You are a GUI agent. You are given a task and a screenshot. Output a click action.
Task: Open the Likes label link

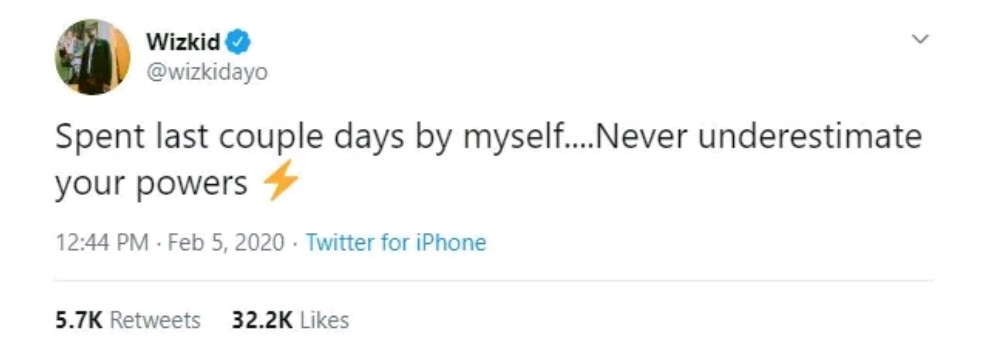click(324, 320)
